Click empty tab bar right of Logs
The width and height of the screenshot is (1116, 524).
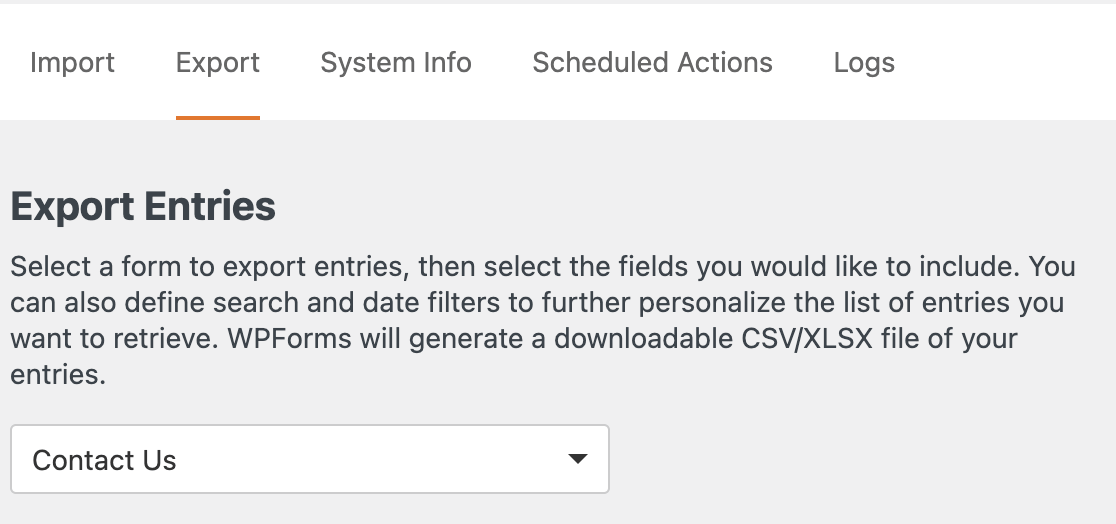(x=1000, y=63)
